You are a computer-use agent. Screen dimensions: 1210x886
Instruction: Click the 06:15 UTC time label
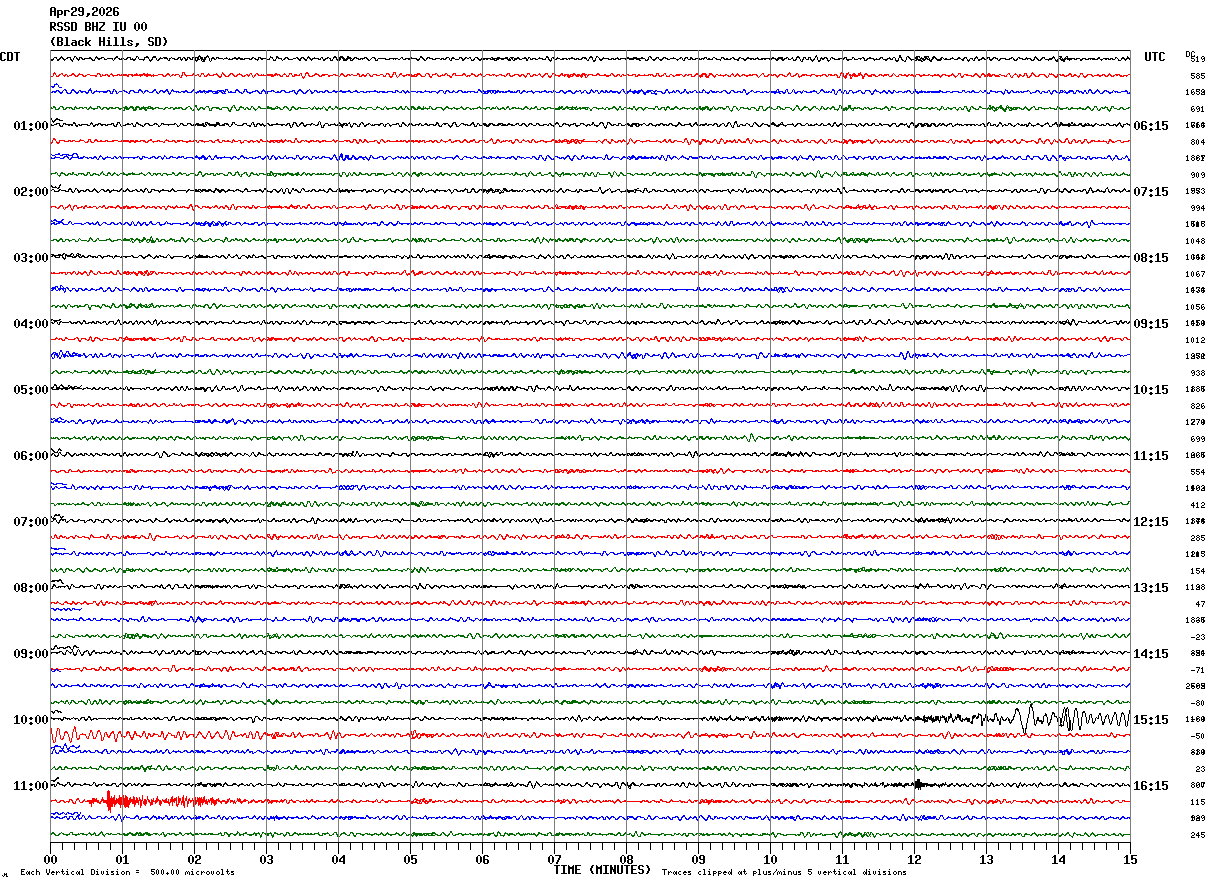(1151, 126)
